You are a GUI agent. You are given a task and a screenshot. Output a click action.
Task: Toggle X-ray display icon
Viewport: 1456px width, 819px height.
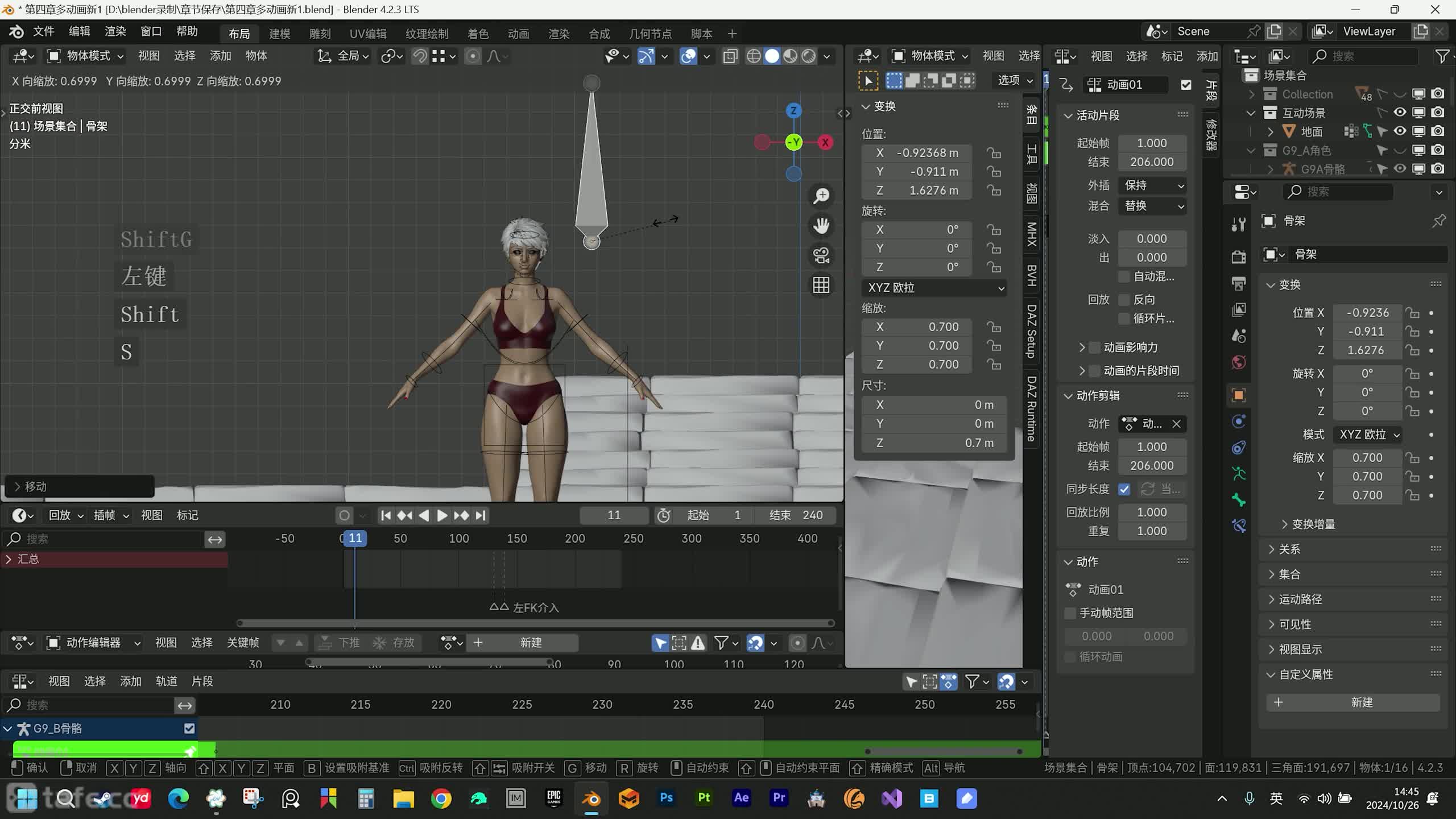pyautogui.click(x=730, y=56)
